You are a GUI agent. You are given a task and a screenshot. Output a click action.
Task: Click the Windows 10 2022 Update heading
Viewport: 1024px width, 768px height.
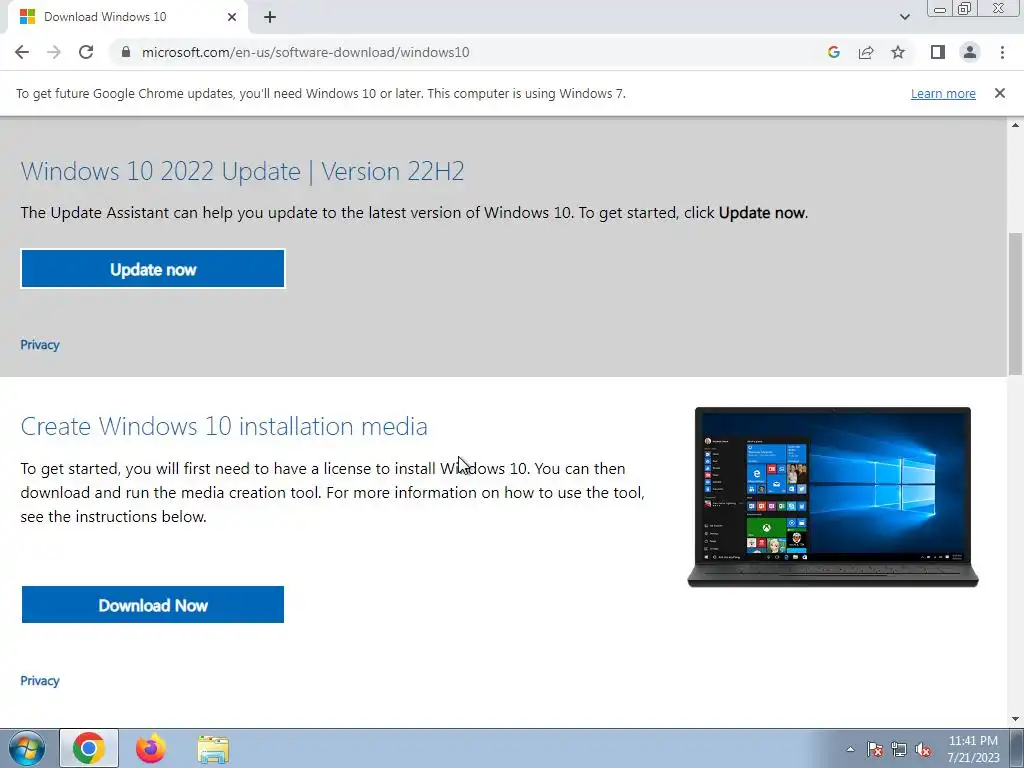point(242,171)
